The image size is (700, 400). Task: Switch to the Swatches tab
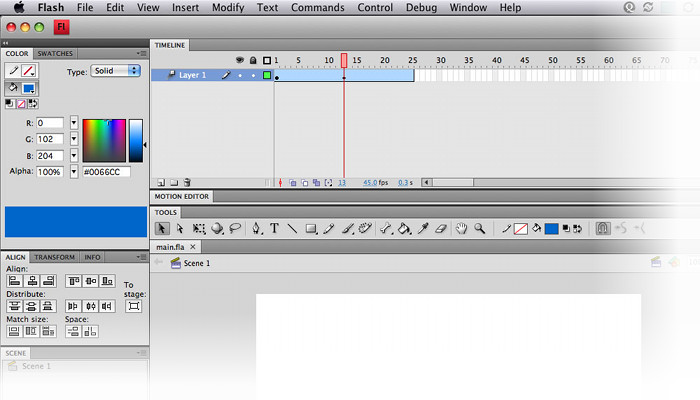pos(55,53)
